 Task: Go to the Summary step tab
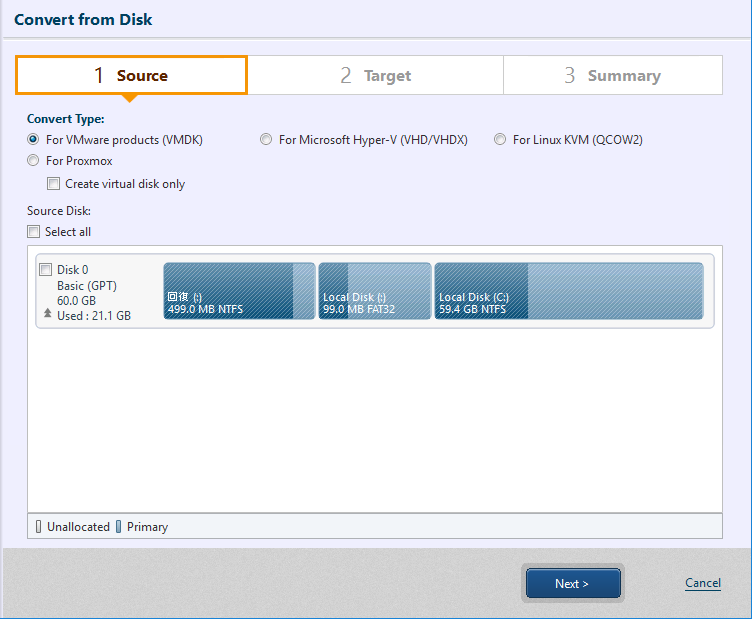pyautogui.click(x=613, y=75)
